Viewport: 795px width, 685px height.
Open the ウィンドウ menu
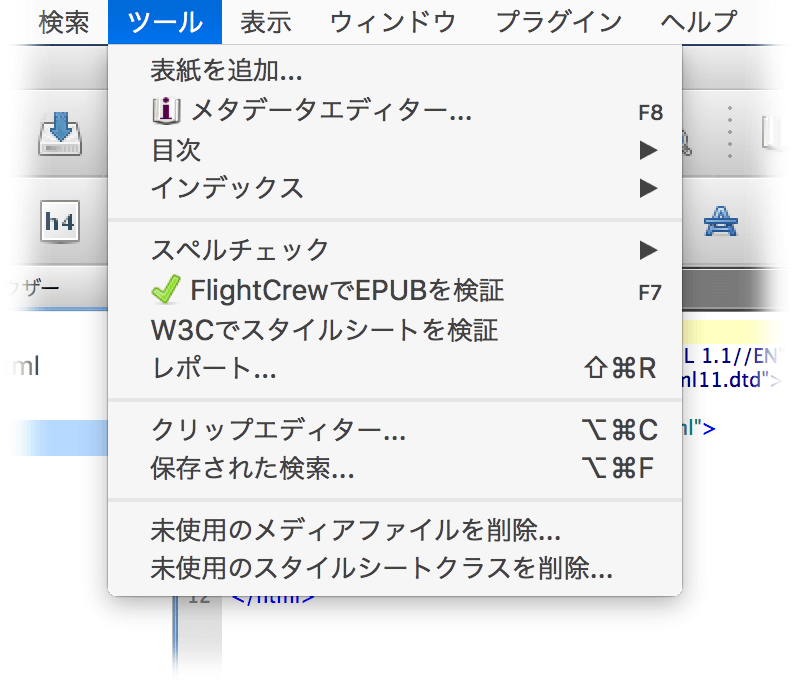(x=393, y=22)
